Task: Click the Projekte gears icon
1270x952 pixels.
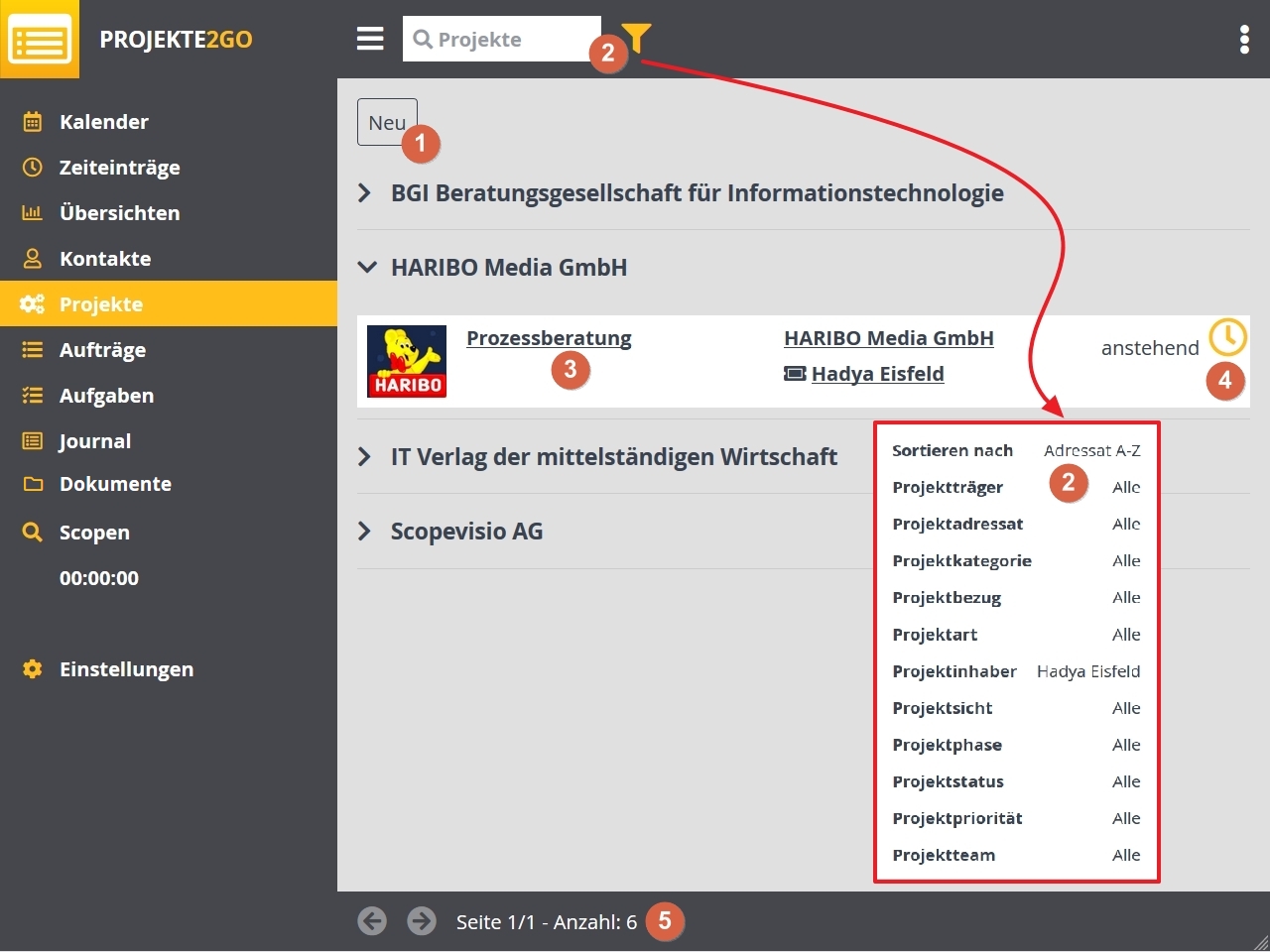Action: (x=33, y=304)
